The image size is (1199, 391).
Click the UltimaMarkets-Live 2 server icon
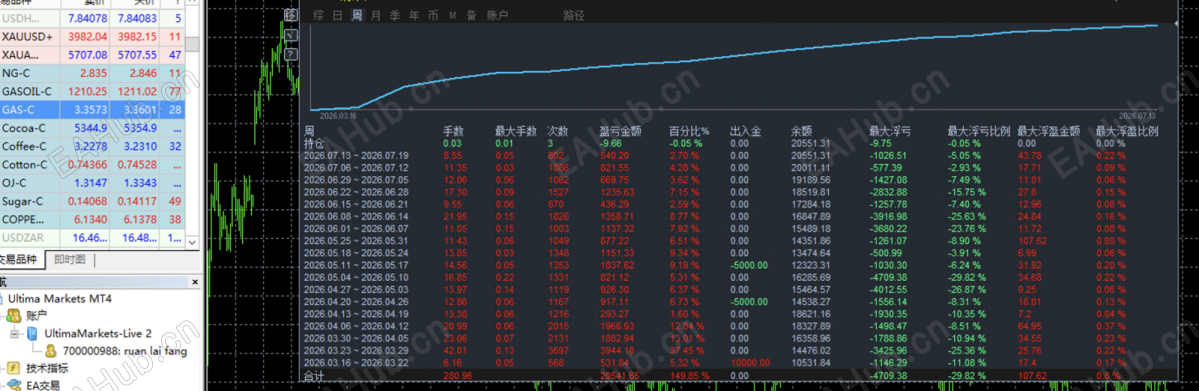(x=32, y=334)
